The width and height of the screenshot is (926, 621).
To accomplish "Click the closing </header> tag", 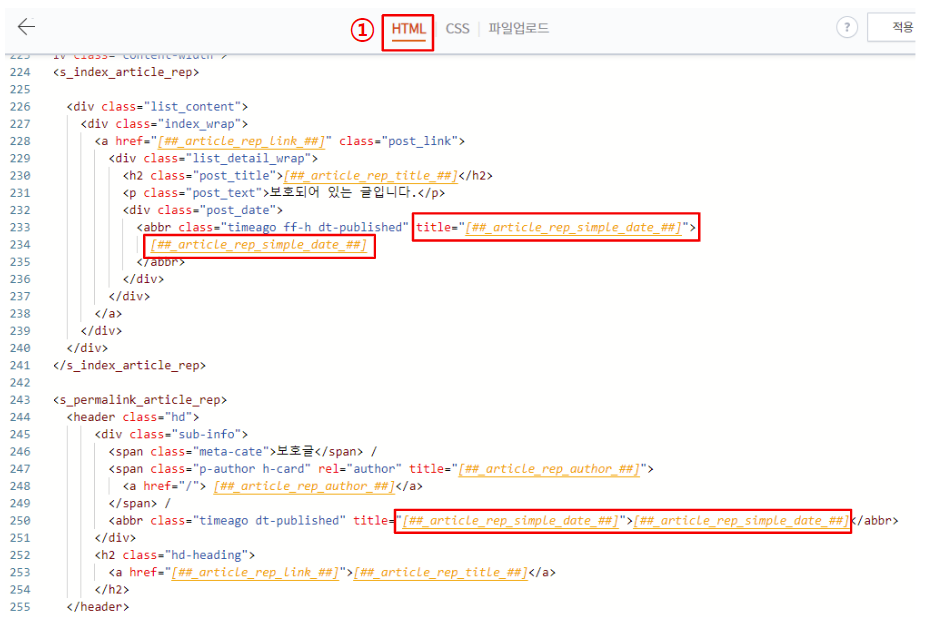I will tap(98, 607).
